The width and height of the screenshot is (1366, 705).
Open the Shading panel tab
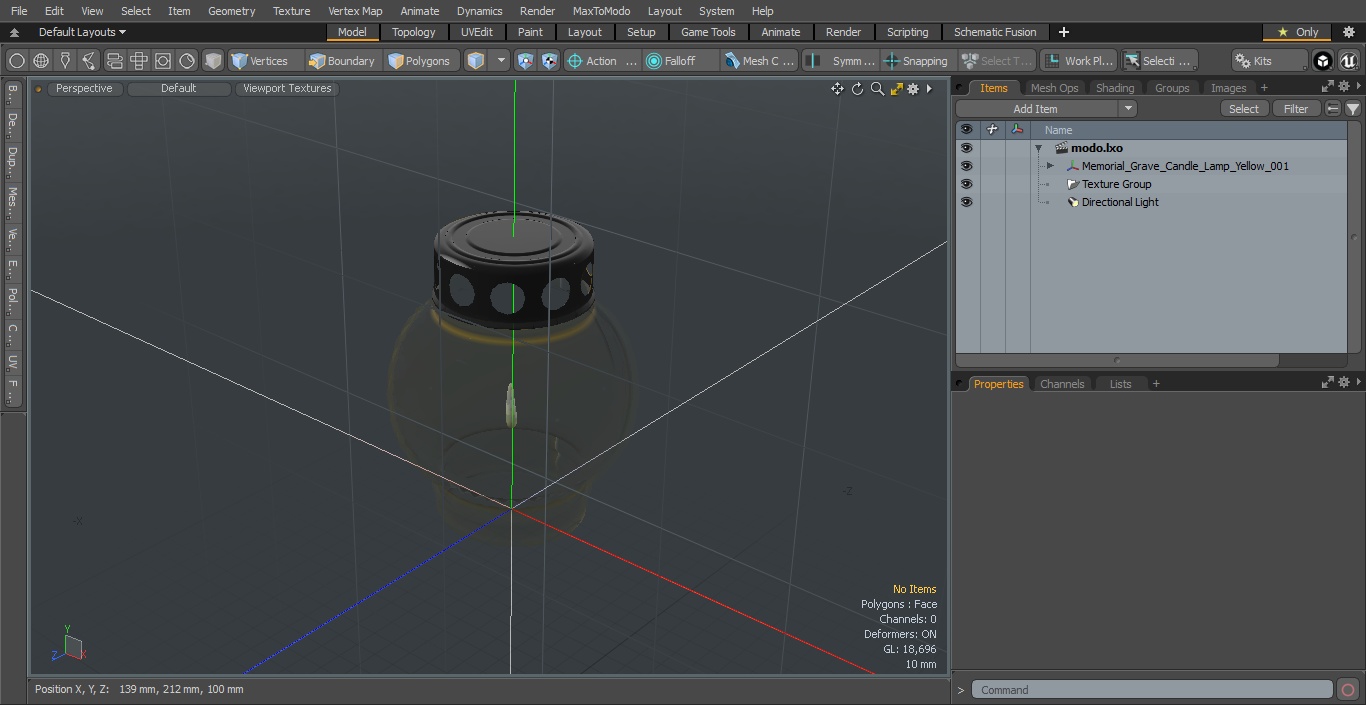1115,88
